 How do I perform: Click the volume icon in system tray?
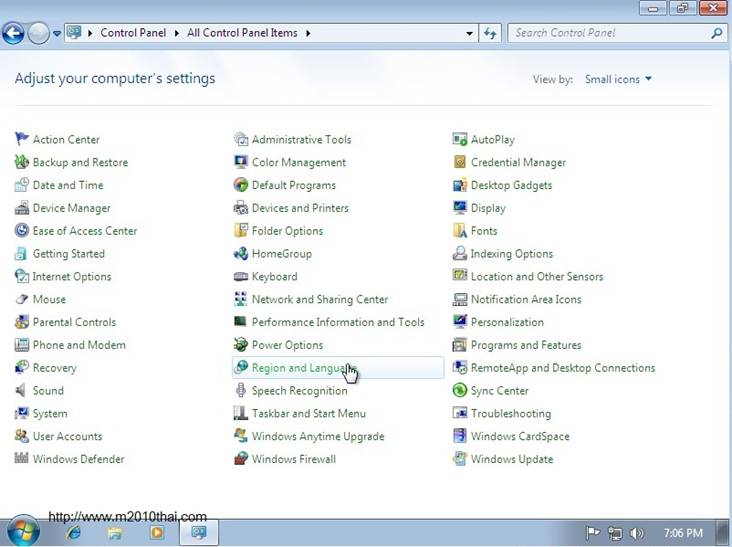[637, 533]
